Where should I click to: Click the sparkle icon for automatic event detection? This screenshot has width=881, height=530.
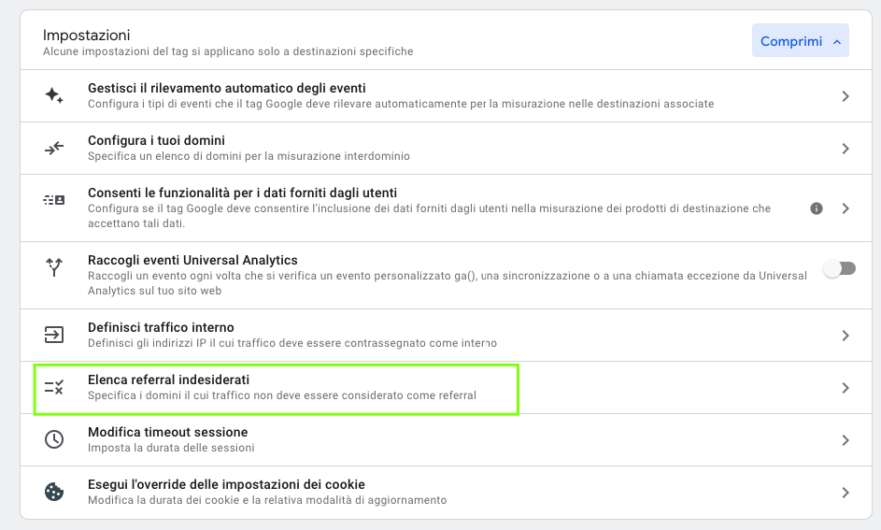tap(54, 96)
